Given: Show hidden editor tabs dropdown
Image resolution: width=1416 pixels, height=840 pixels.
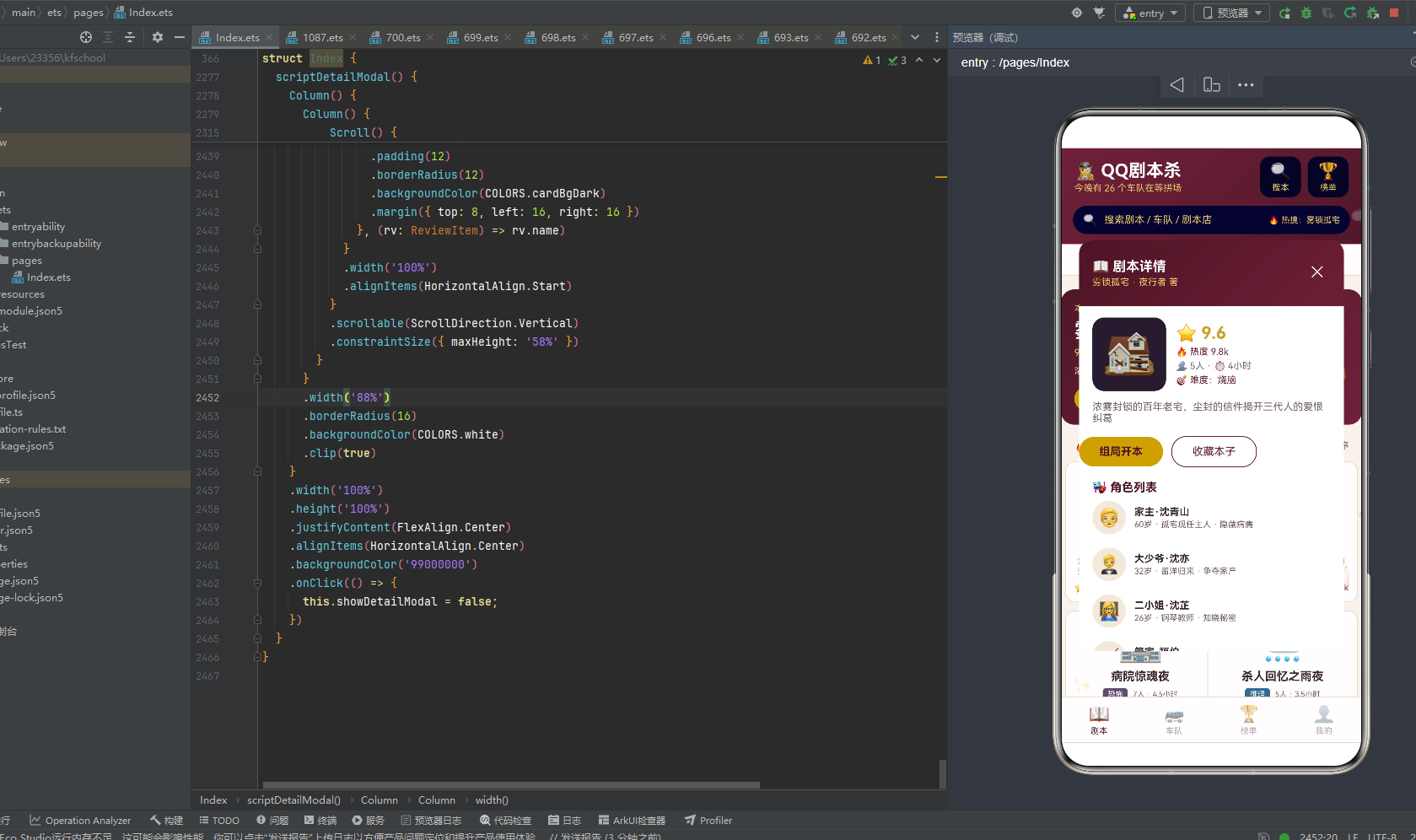Looking at the screenshot, I should coord(915,37).
